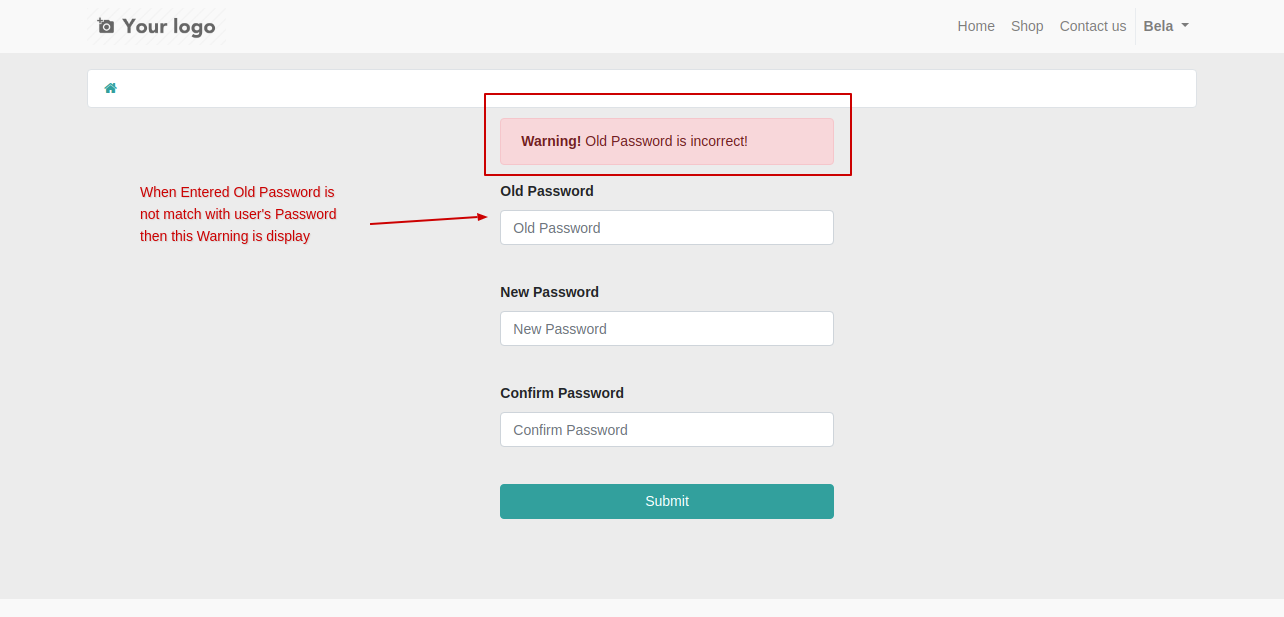Image resolution: width=1284 pixels, height=617 pixels.
Task: Click the red annotation arrow
Action: (428, 220)
